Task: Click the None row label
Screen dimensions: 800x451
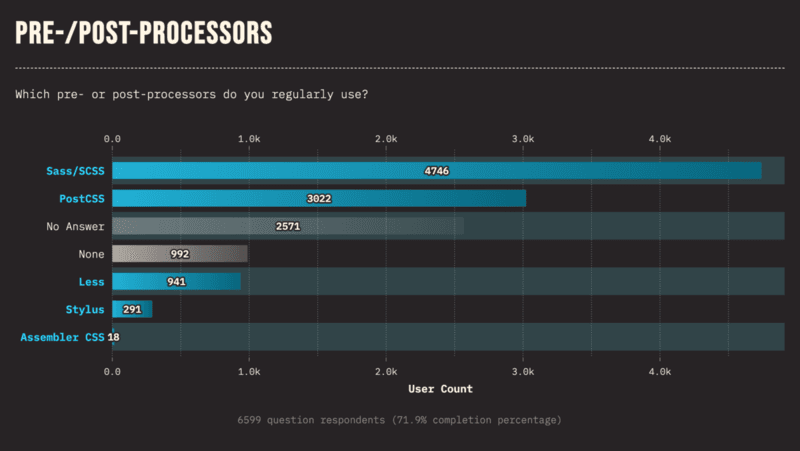Action: click(91, 254)
